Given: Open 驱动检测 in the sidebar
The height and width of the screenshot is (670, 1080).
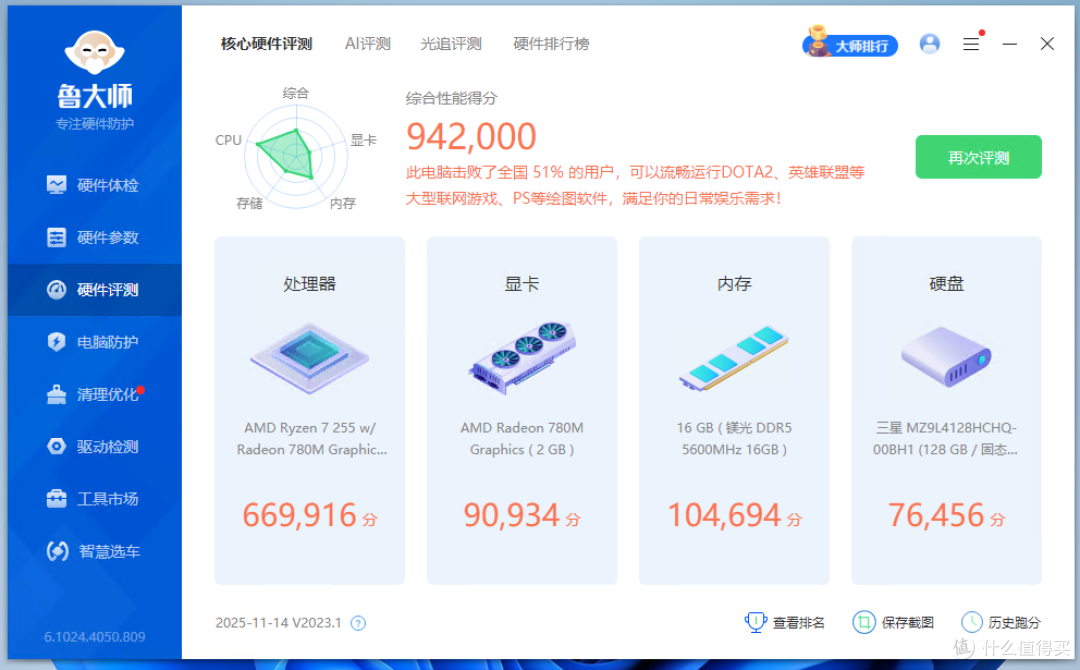Looking at the screenshot, I should point(94,447).
